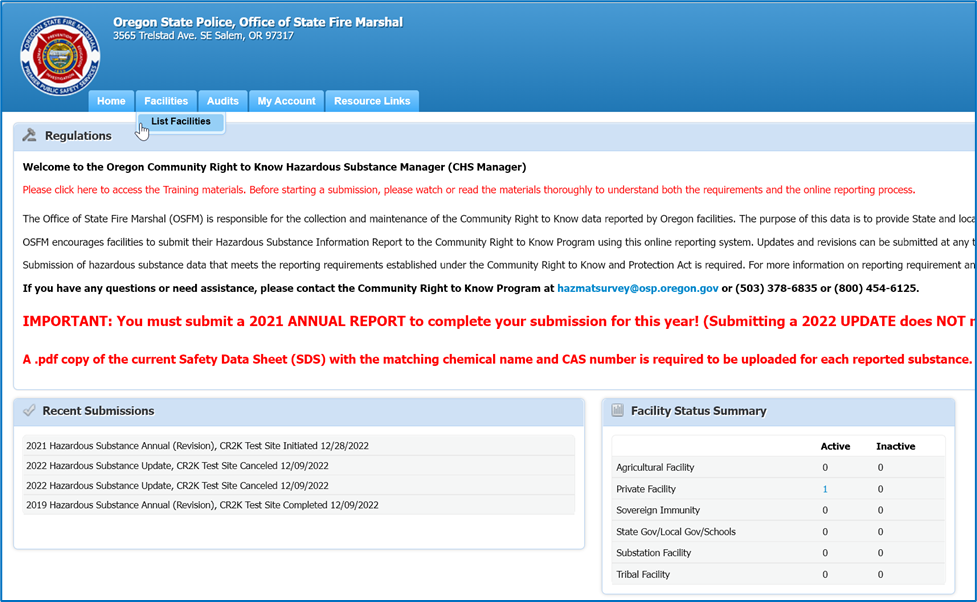Open the Facilities menu tab
The width and height of the screenshot is (977, 602).
coord(166,101)
